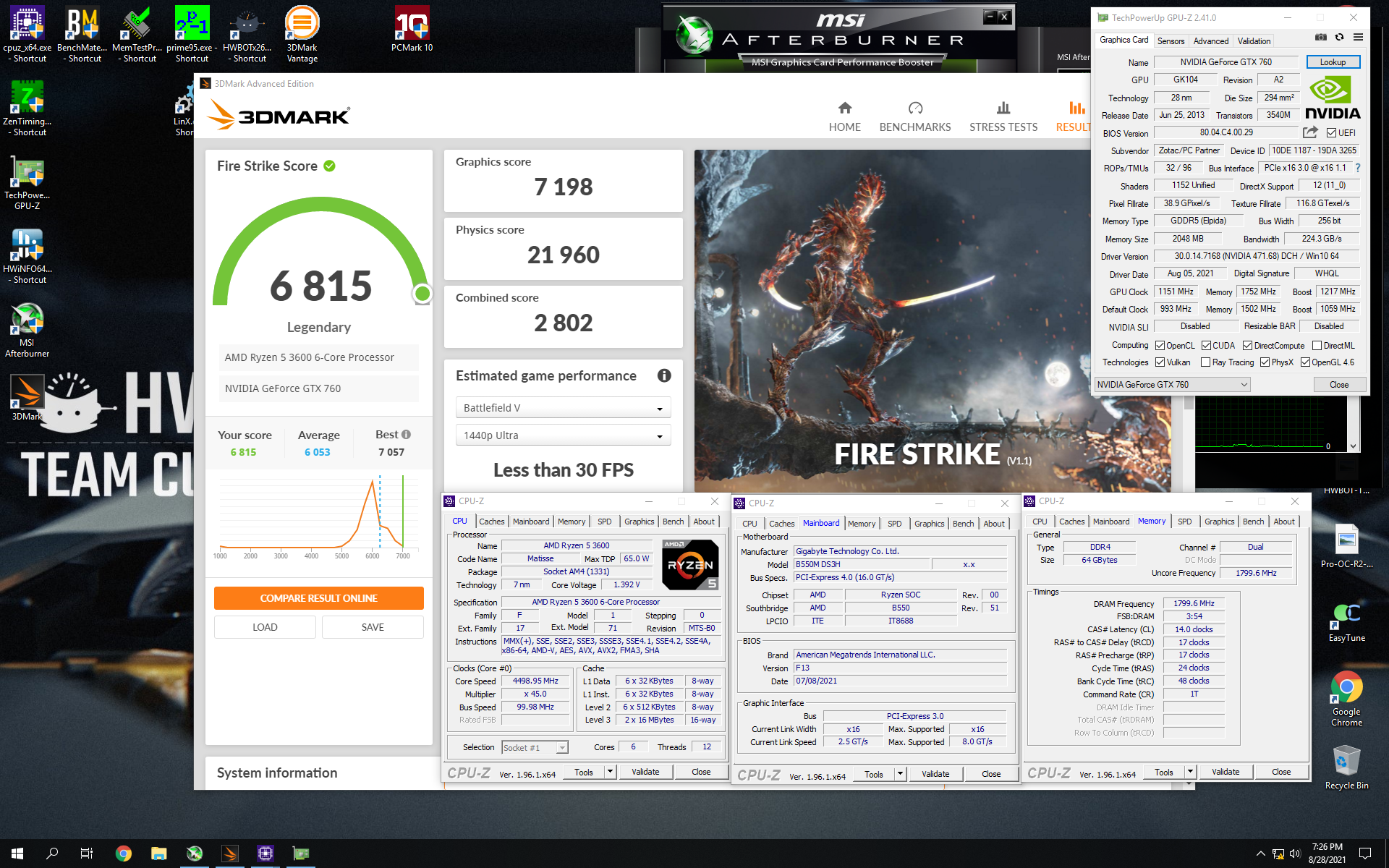Open Recycle Bin on desktop

(1347, 767)
